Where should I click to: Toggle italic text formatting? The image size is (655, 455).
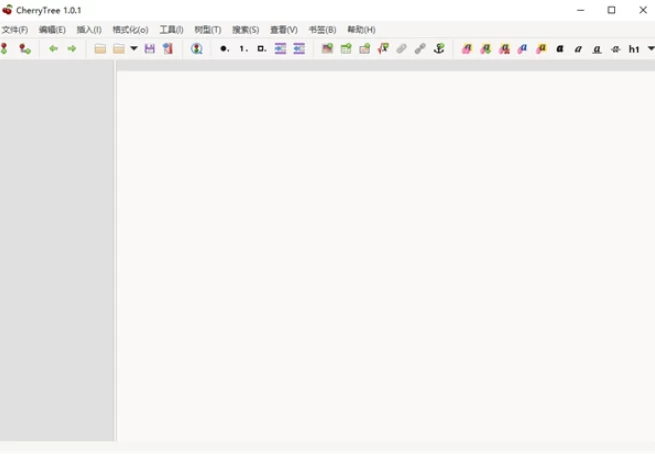(578, 49)
